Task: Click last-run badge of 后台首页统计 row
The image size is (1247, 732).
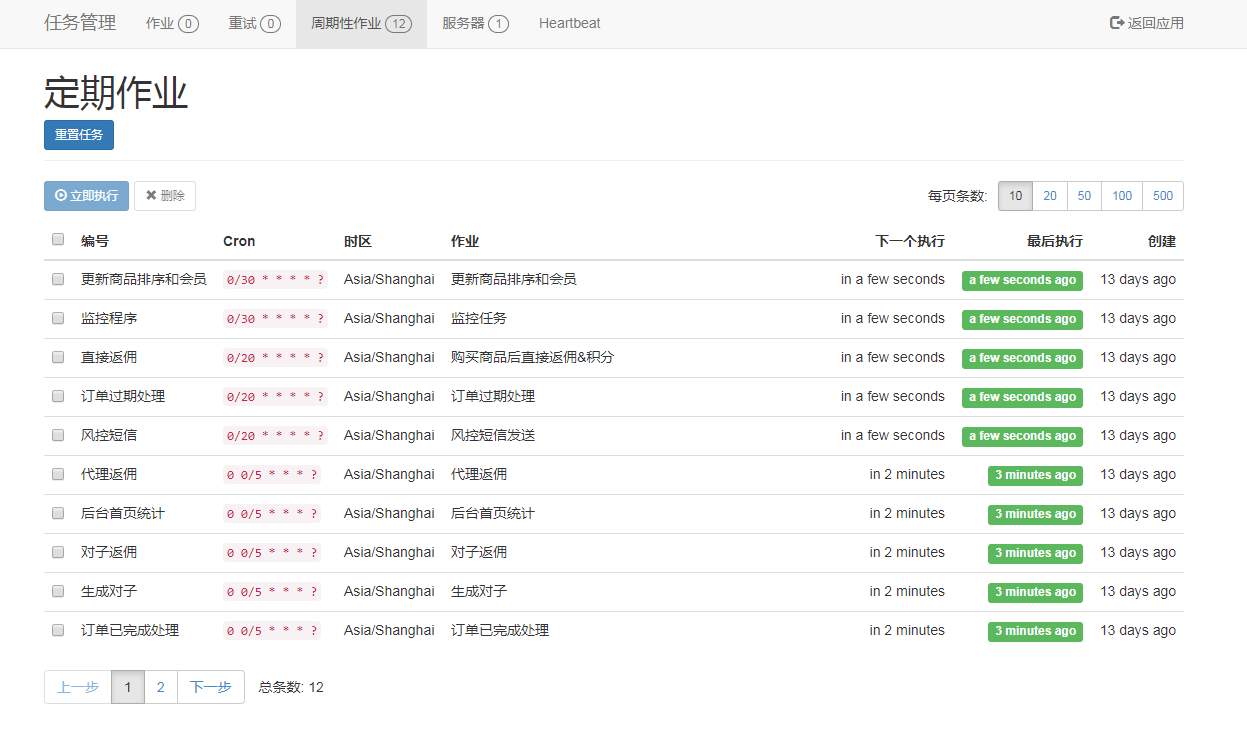Action: (1035, 514)
